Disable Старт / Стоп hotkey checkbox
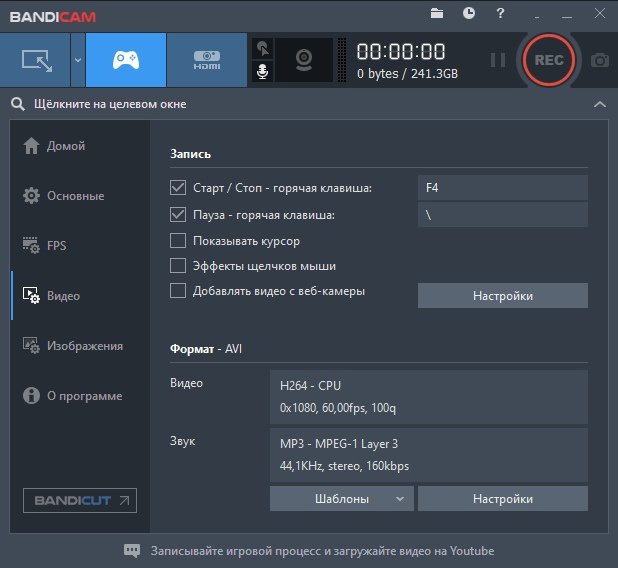 [178, 188]
